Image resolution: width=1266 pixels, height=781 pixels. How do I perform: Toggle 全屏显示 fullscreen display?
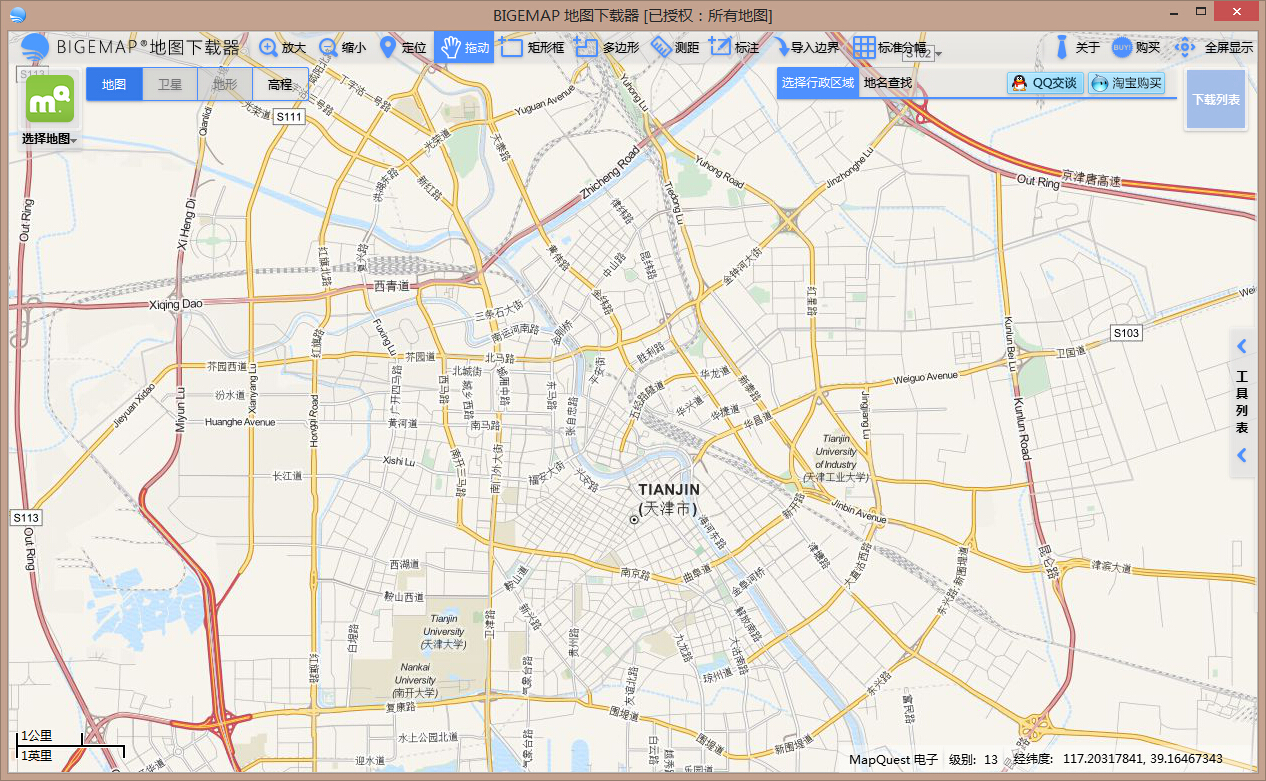point(1213,47)
